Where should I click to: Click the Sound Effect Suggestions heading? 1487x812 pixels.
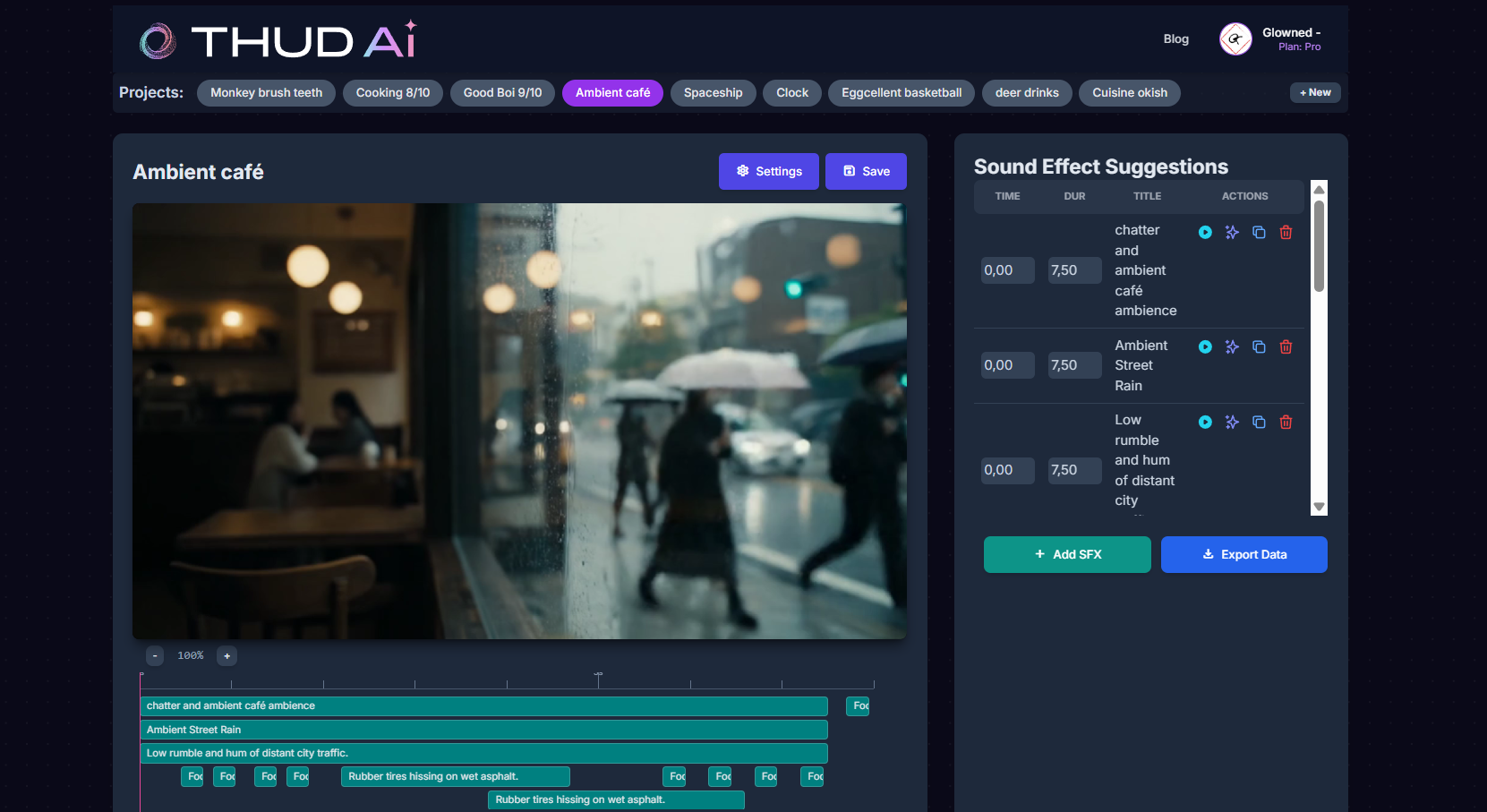[x=1101, y=167]
